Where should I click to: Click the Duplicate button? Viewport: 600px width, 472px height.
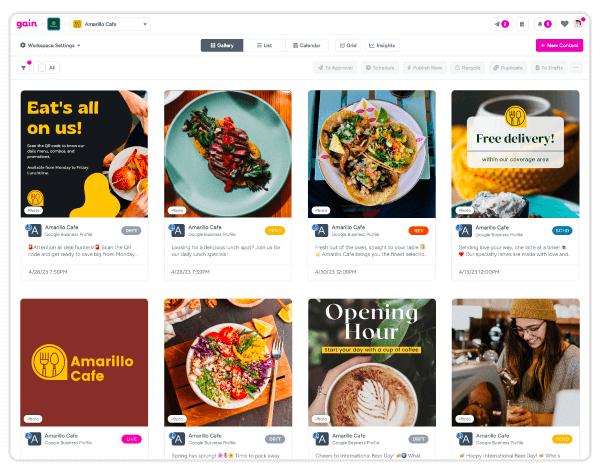pos(508,68)
